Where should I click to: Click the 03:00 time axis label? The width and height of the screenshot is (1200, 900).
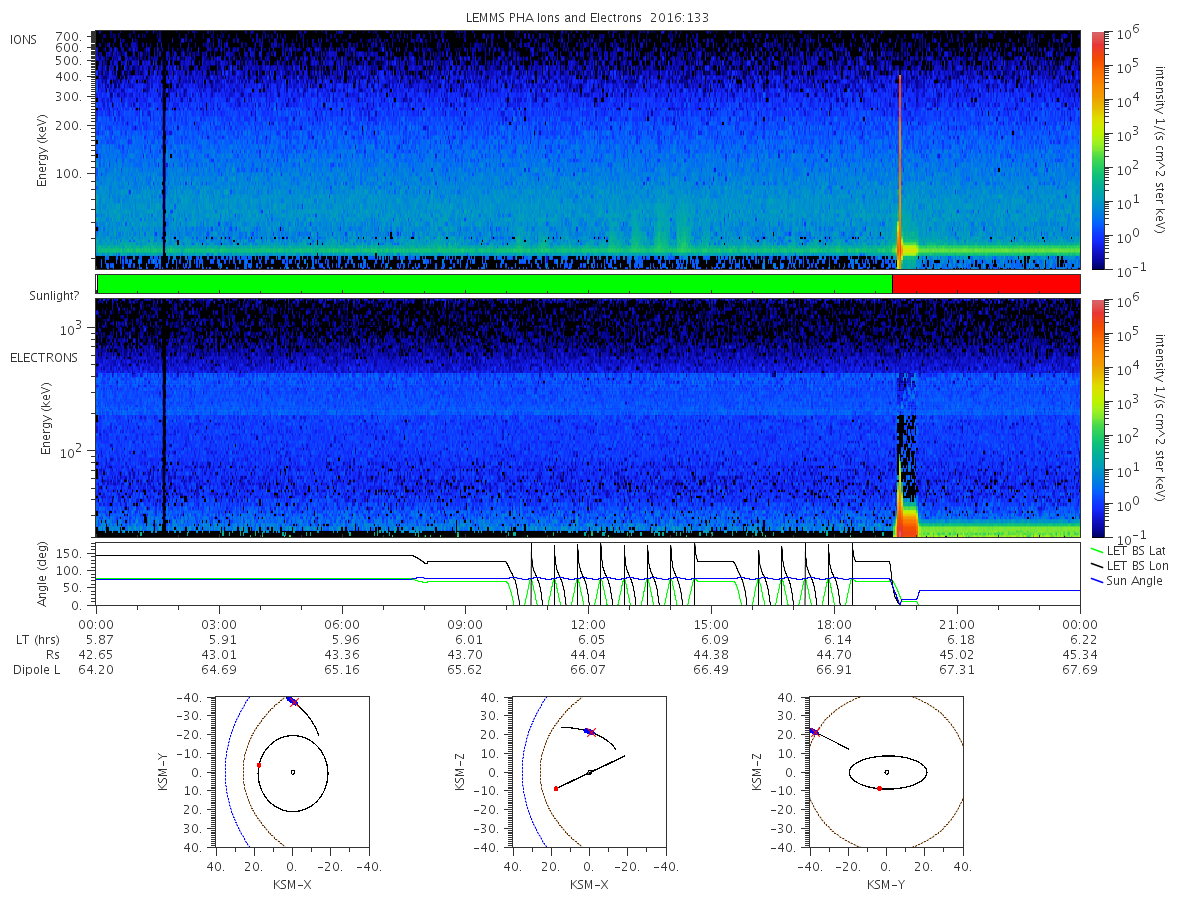(x=219, y=622)
